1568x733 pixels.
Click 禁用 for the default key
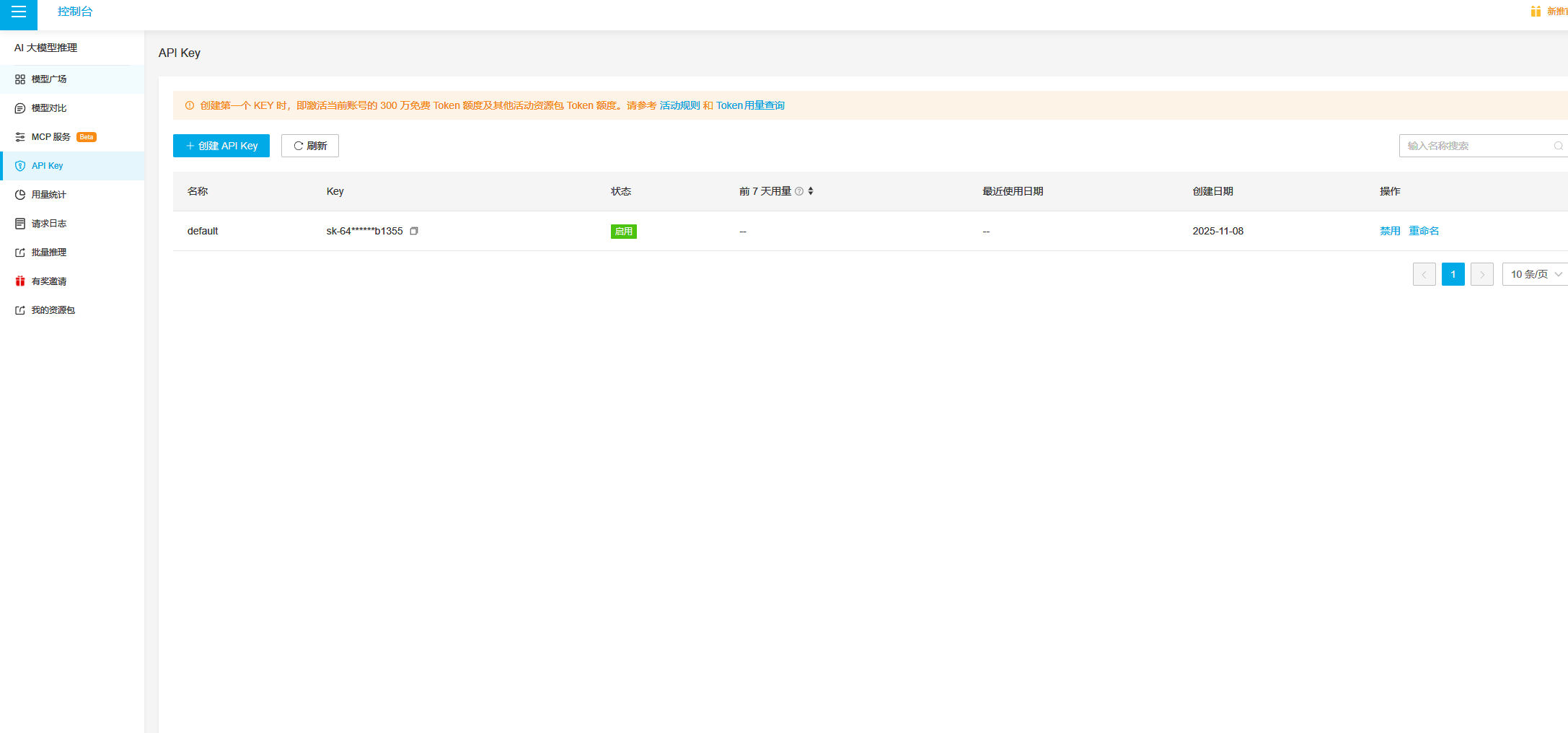1390,231
